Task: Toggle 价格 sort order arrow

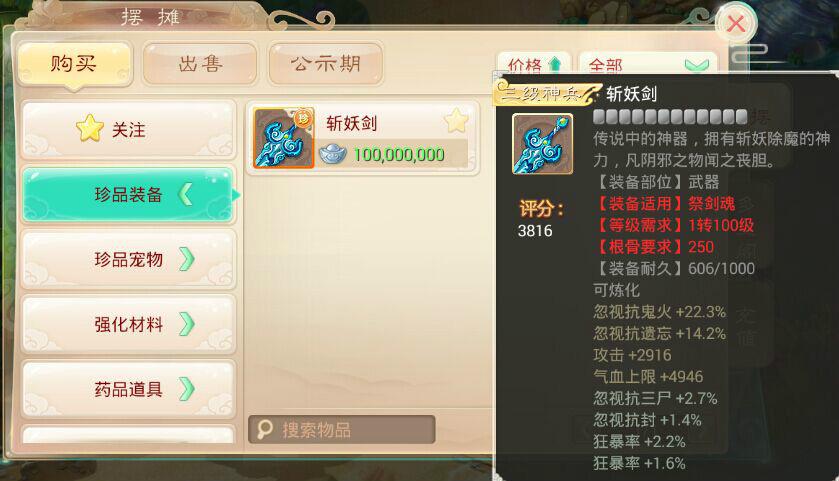Action: [555, 65]
